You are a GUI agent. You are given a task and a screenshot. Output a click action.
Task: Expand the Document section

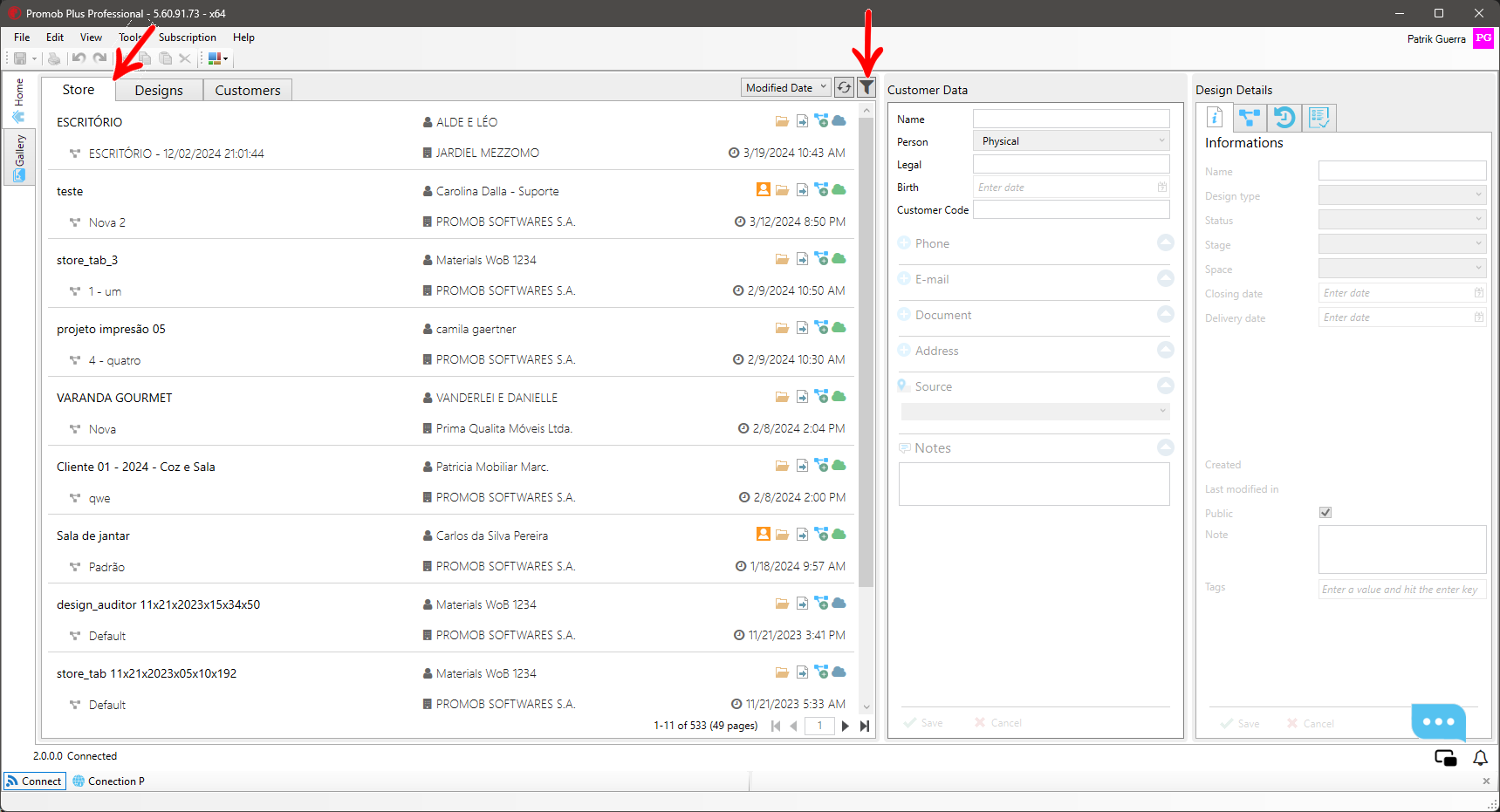point(1165,314)
